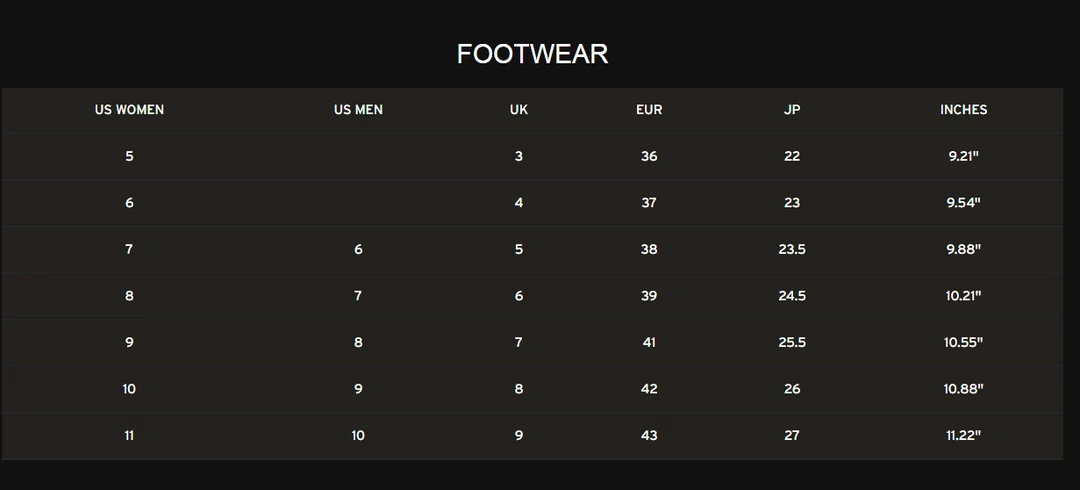Click EUR size 36 cell
The width and height of the screenshot is (1080, 490).
(649, 156)
